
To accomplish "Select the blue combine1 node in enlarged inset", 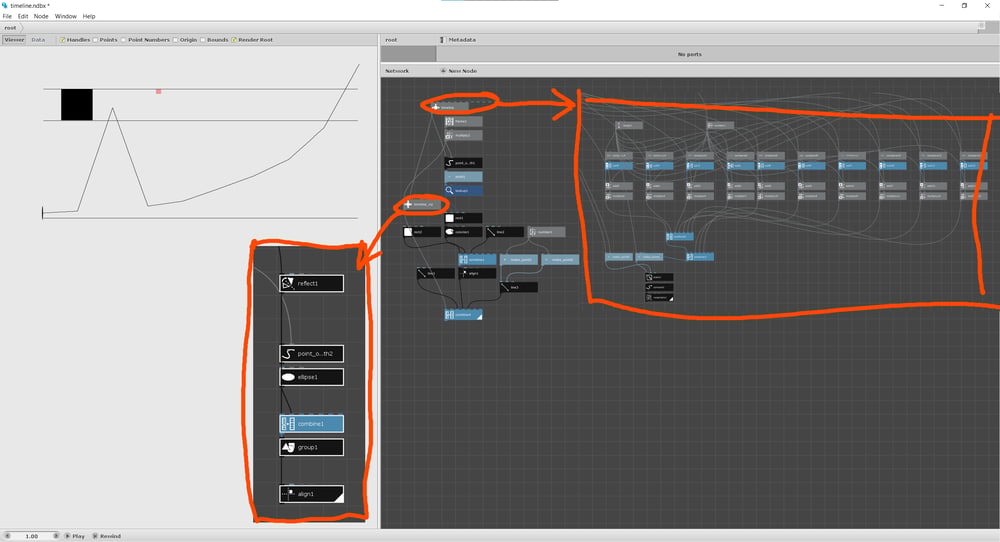I will coord(311,423).
